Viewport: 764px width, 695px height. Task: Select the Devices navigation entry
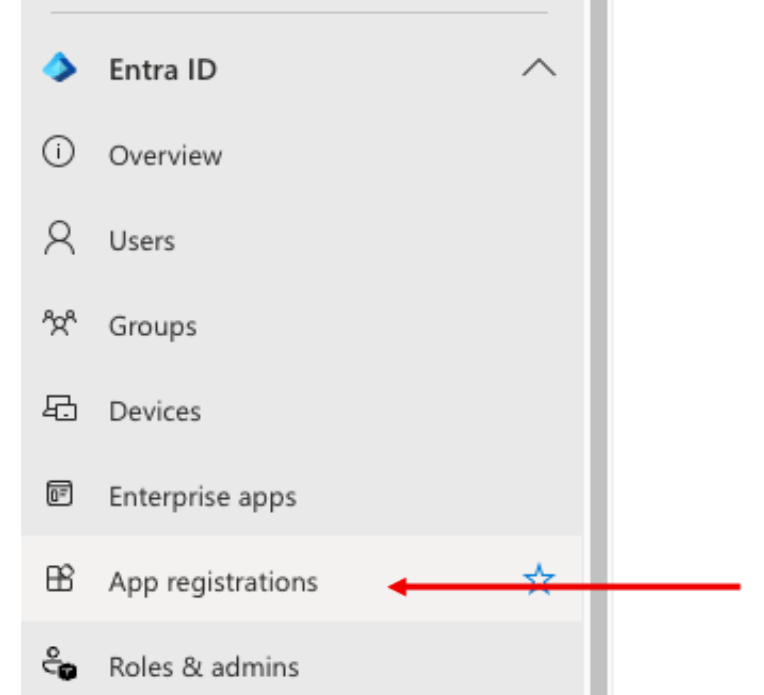(x=155, y=411)
